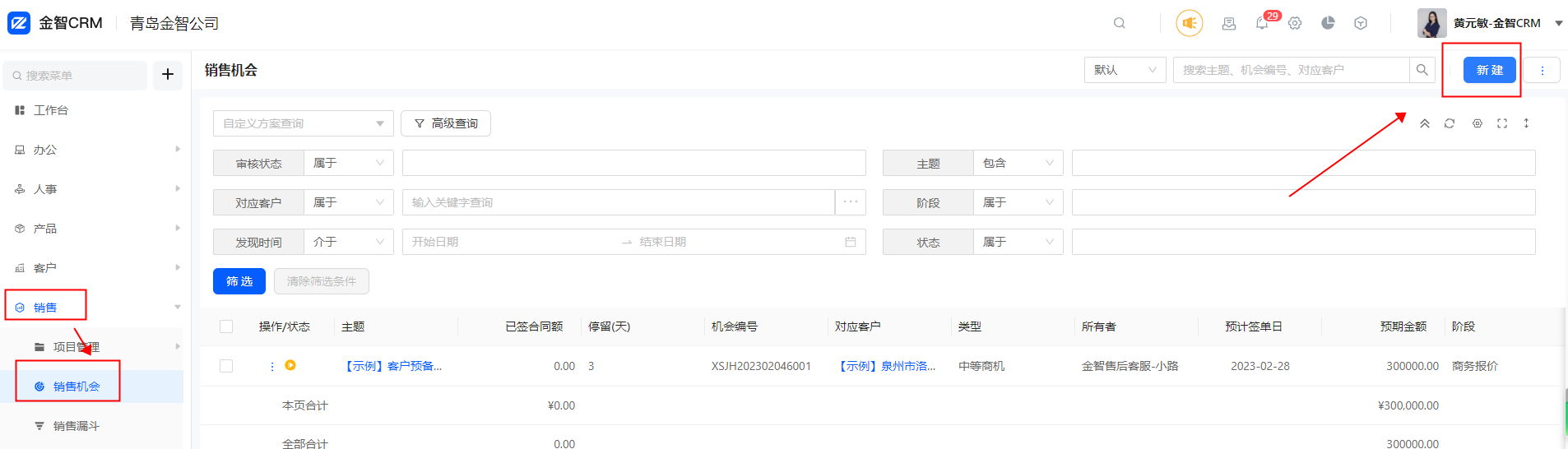Click the 开始日期 date field
Screen dimensions: 1568x449
click(510, 242)
